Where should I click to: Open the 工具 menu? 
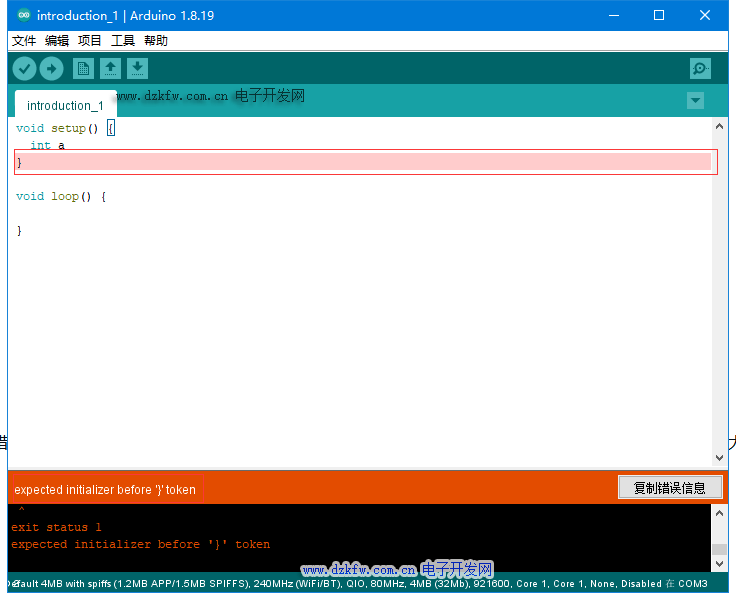[x=123, y=41]
